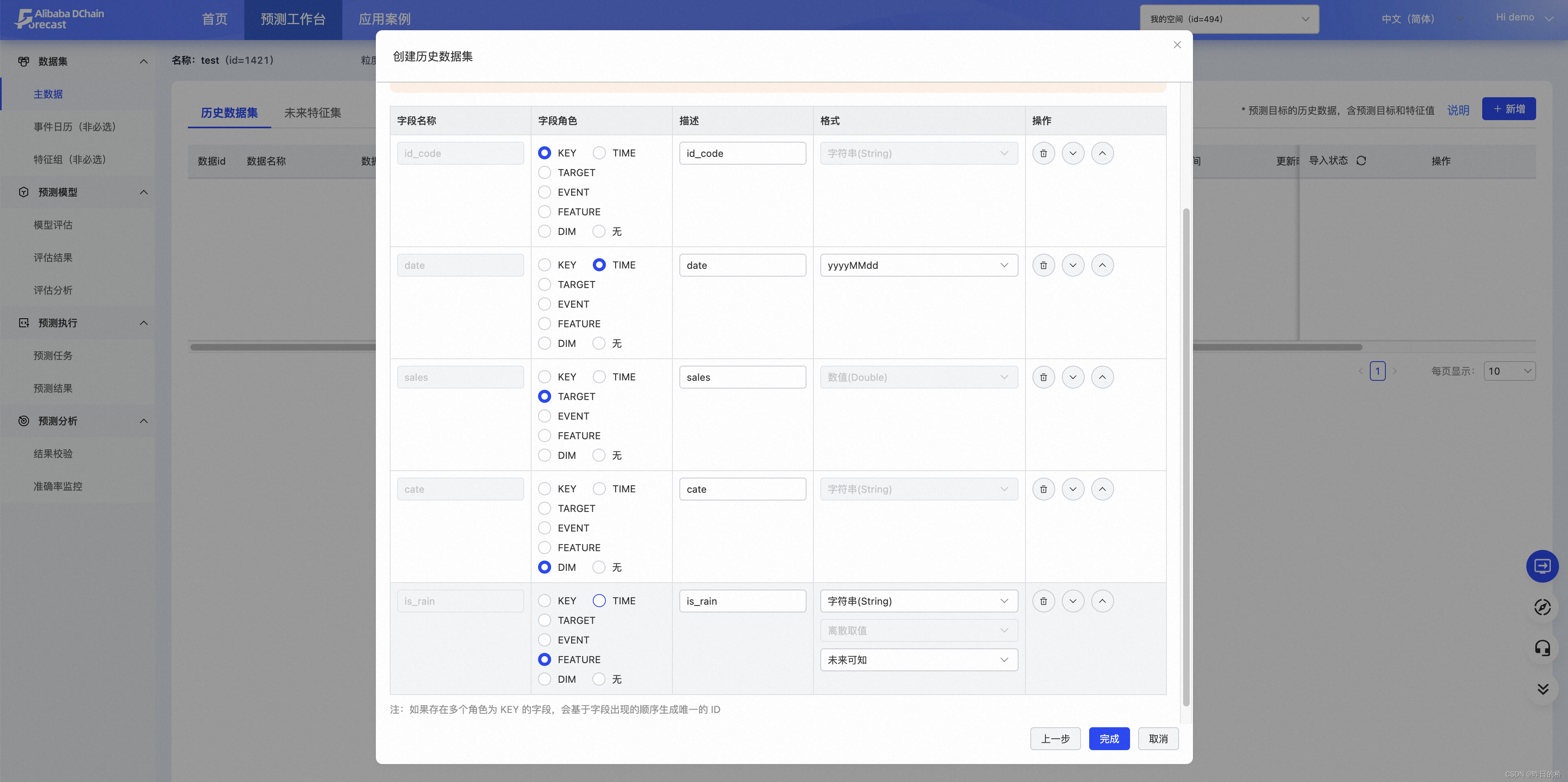Move id_code row down
The image size is (1568, 782).
pos(1072,153)
